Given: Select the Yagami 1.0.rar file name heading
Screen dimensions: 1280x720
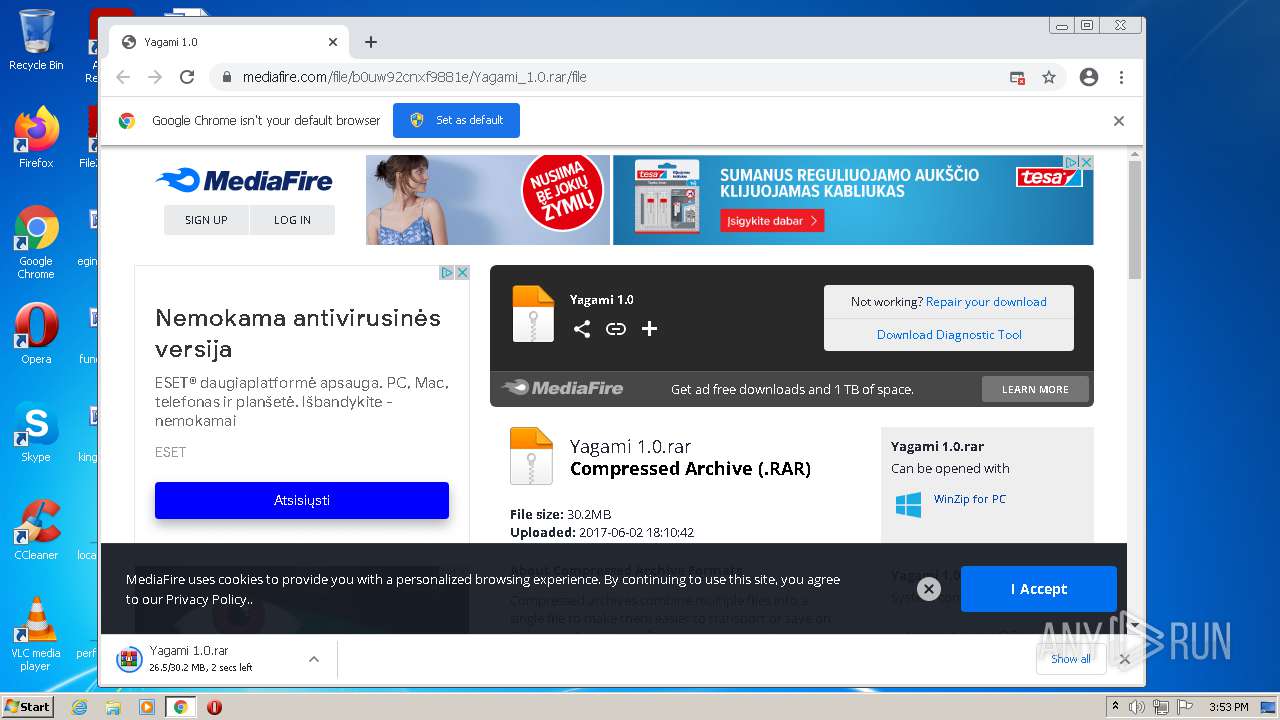Looking at the screenshot, I should [630, 447].
